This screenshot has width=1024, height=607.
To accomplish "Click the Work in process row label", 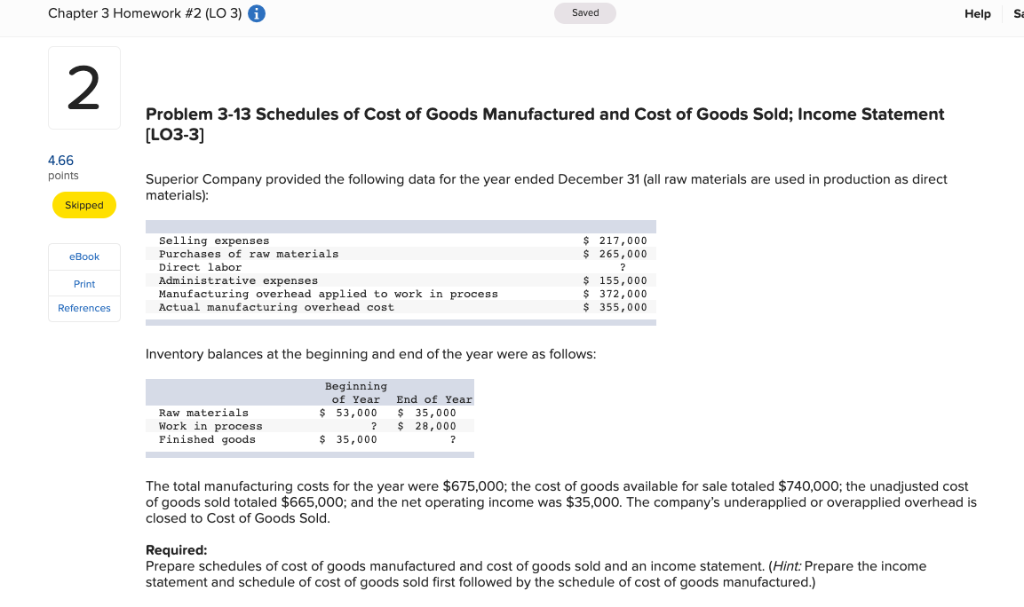I will [211, 426].
